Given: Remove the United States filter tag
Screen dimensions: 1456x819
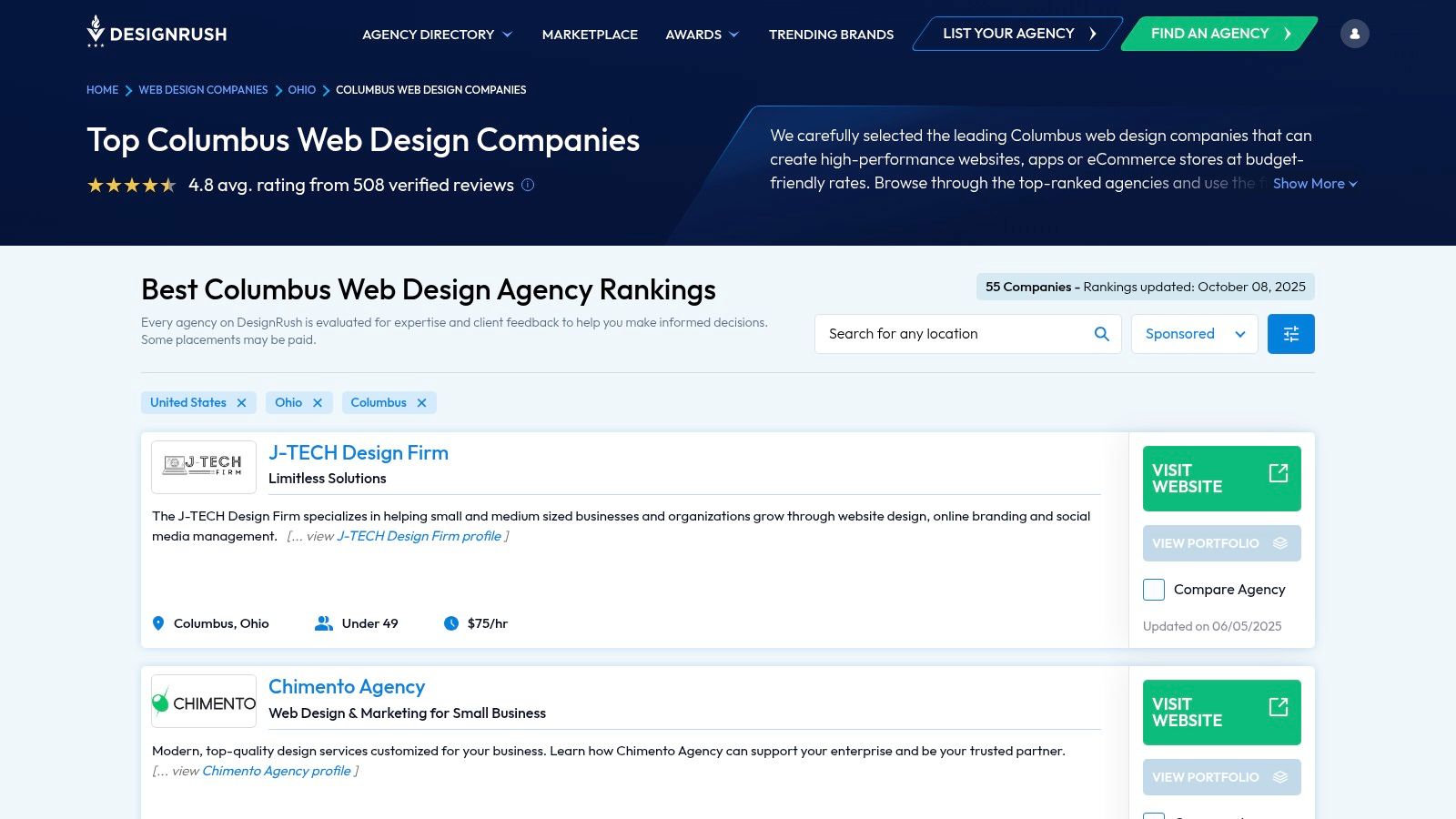Looking at the screenshot, I should (x=241, y=403).
